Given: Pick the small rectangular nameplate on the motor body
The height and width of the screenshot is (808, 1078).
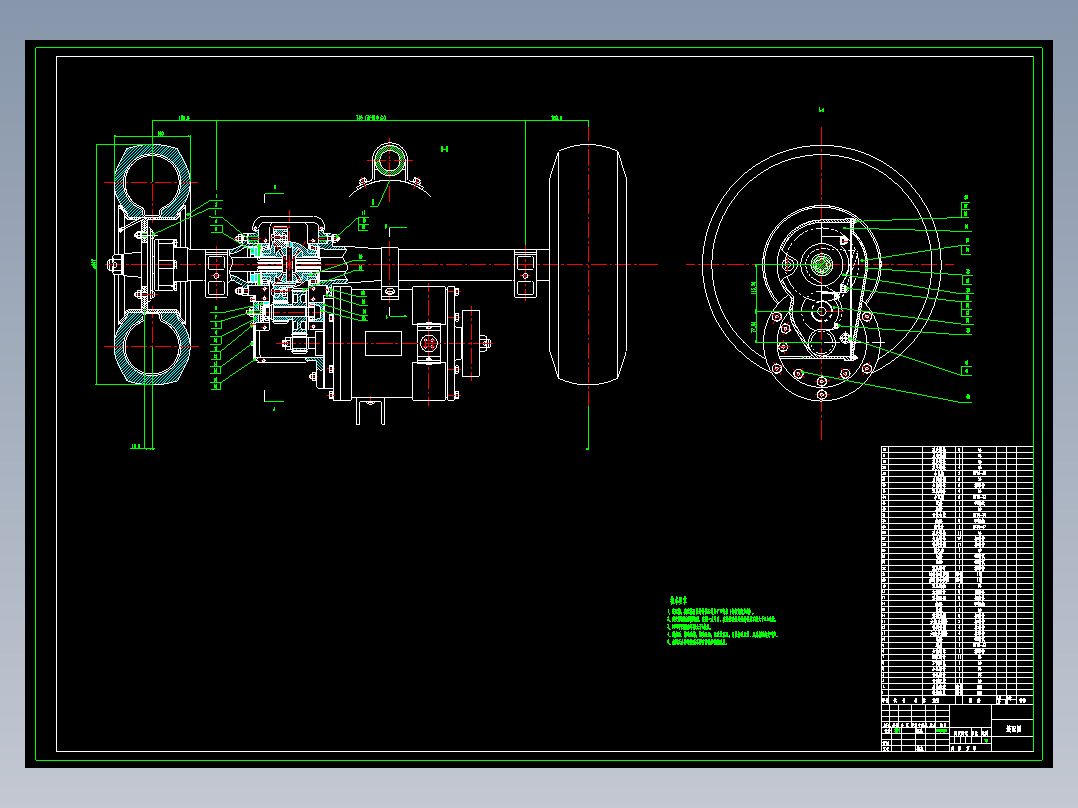Looking at the screenshot, I should [383, 344].
